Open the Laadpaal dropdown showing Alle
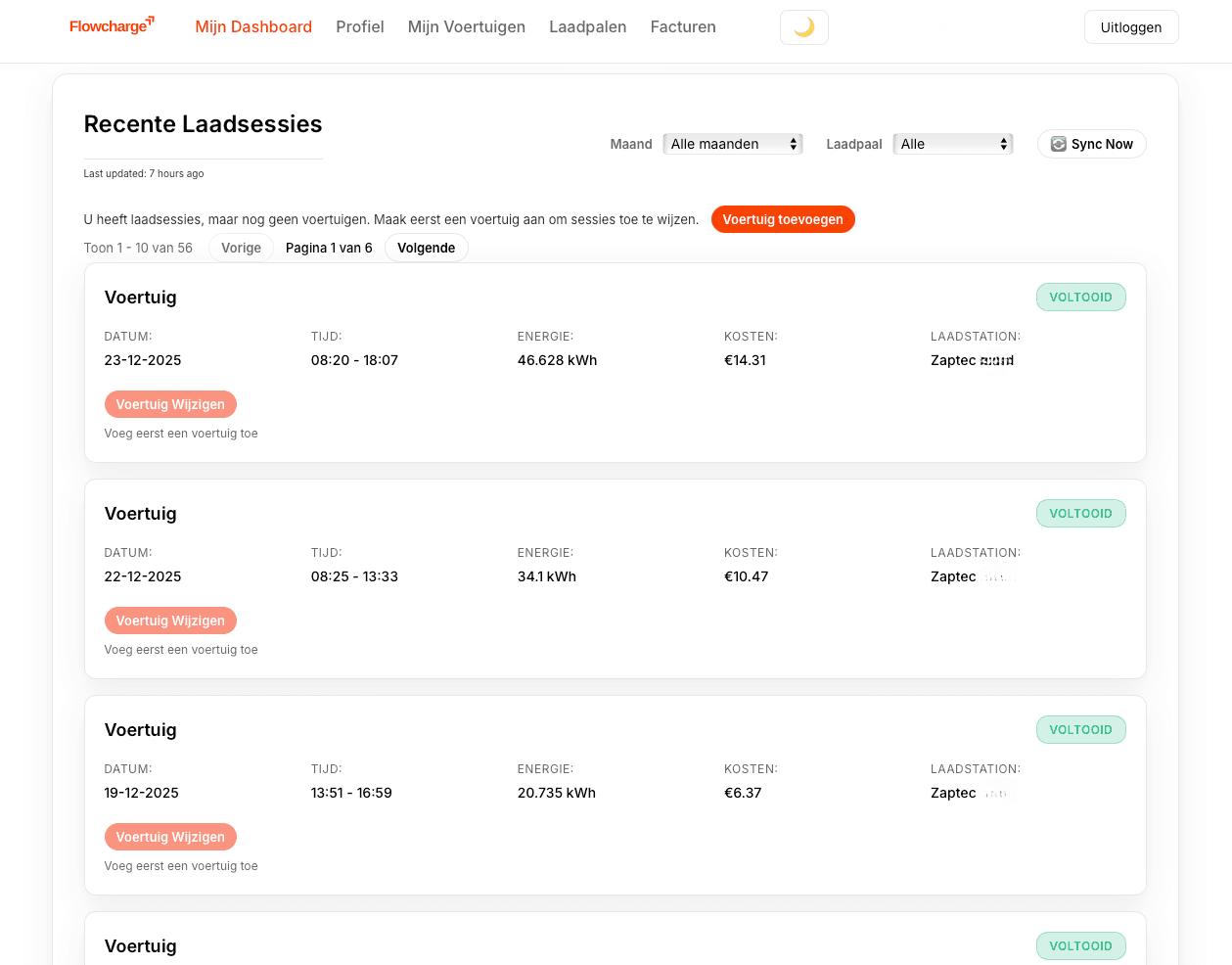The height and width of the screenshot is (965, 1232). [x=953, y=144]
